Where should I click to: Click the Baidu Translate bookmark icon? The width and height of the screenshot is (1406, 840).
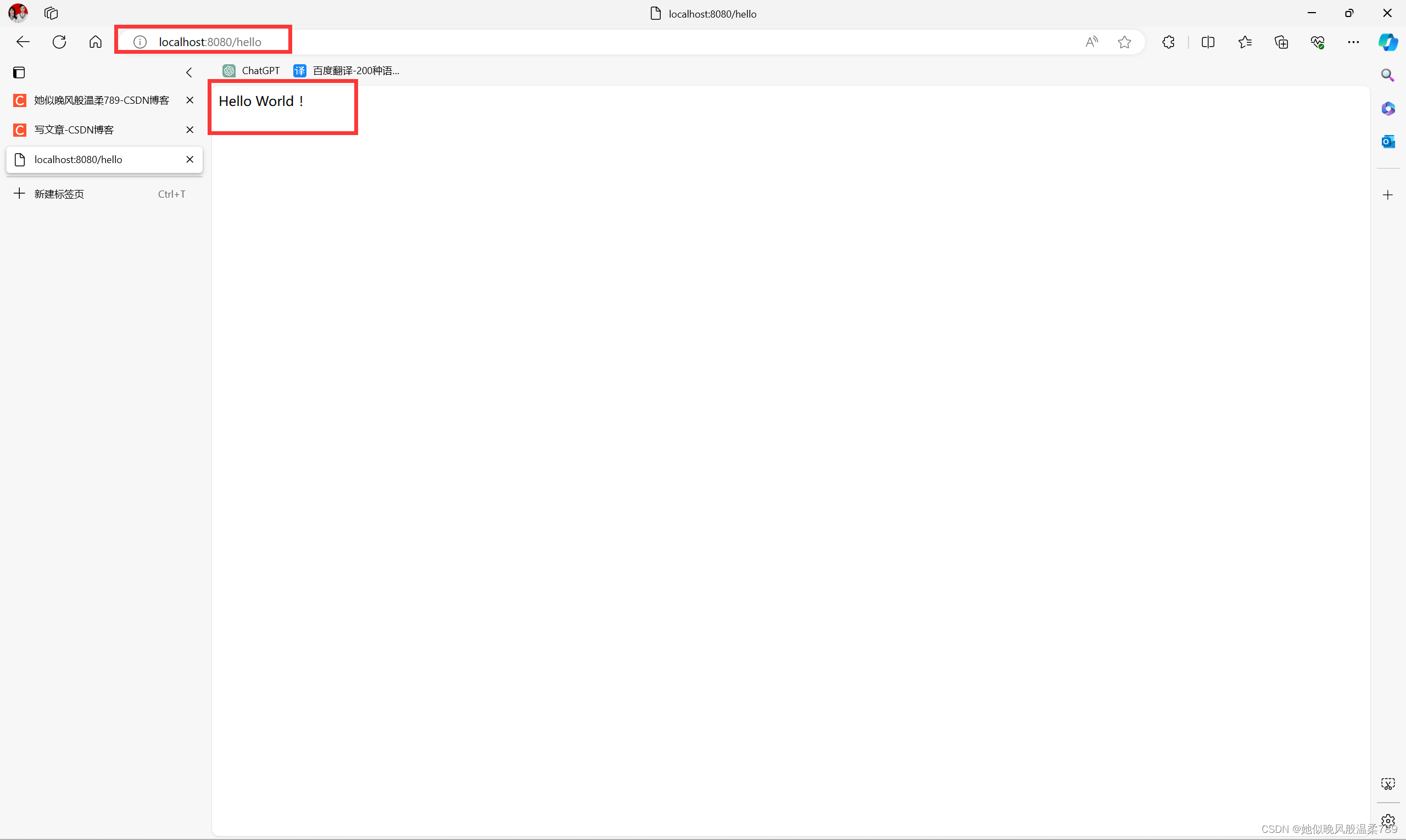(x=300, y=70)
